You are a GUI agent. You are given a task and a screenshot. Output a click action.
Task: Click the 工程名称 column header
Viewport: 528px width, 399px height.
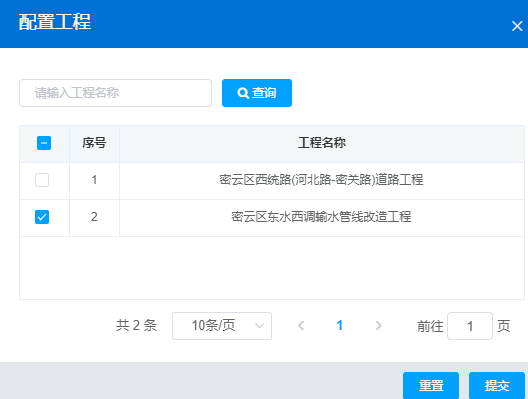(x=322, y=143)
